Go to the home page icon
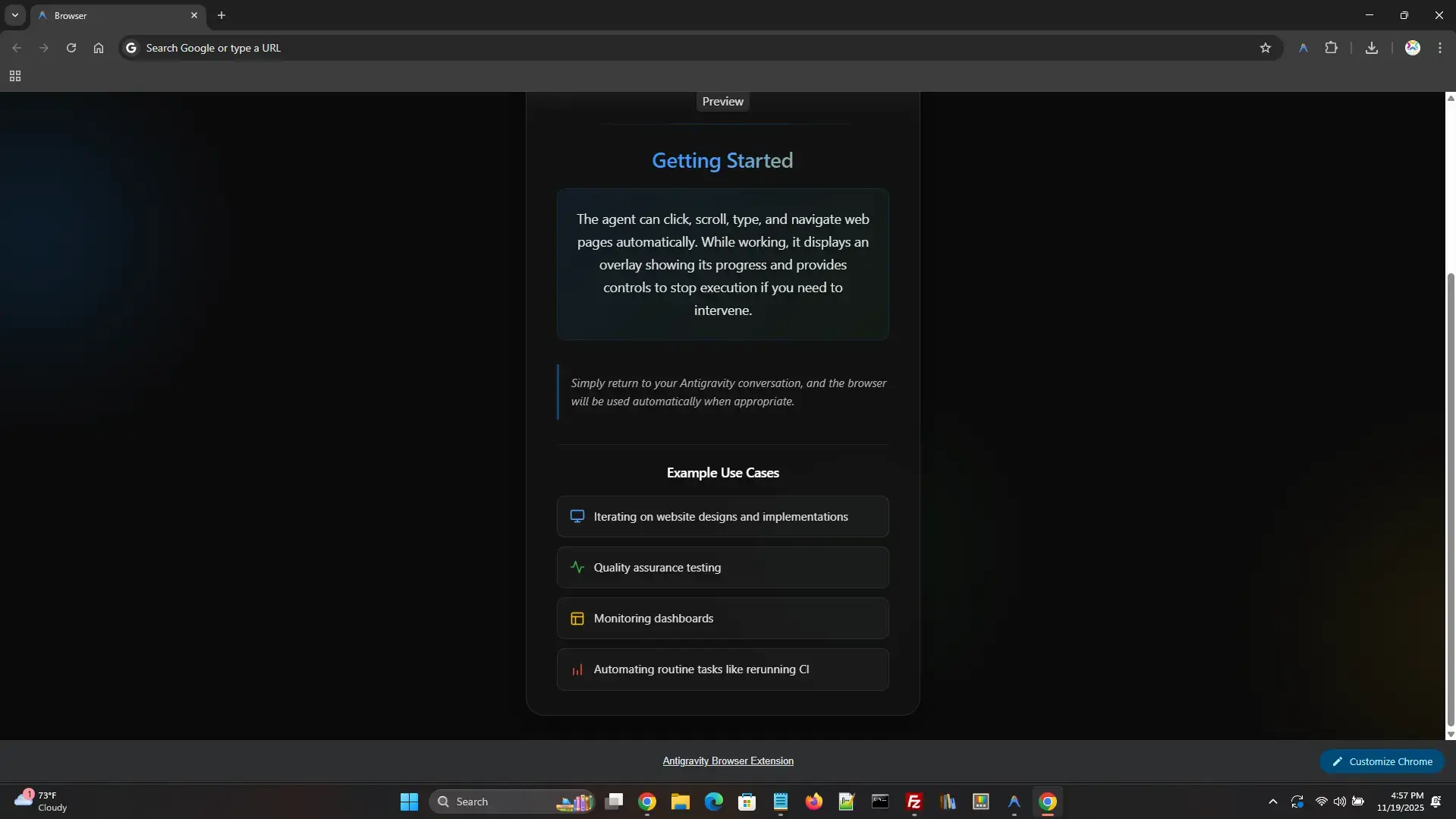Viewport: 1456px width, 819px height. (x=99, y=48)
